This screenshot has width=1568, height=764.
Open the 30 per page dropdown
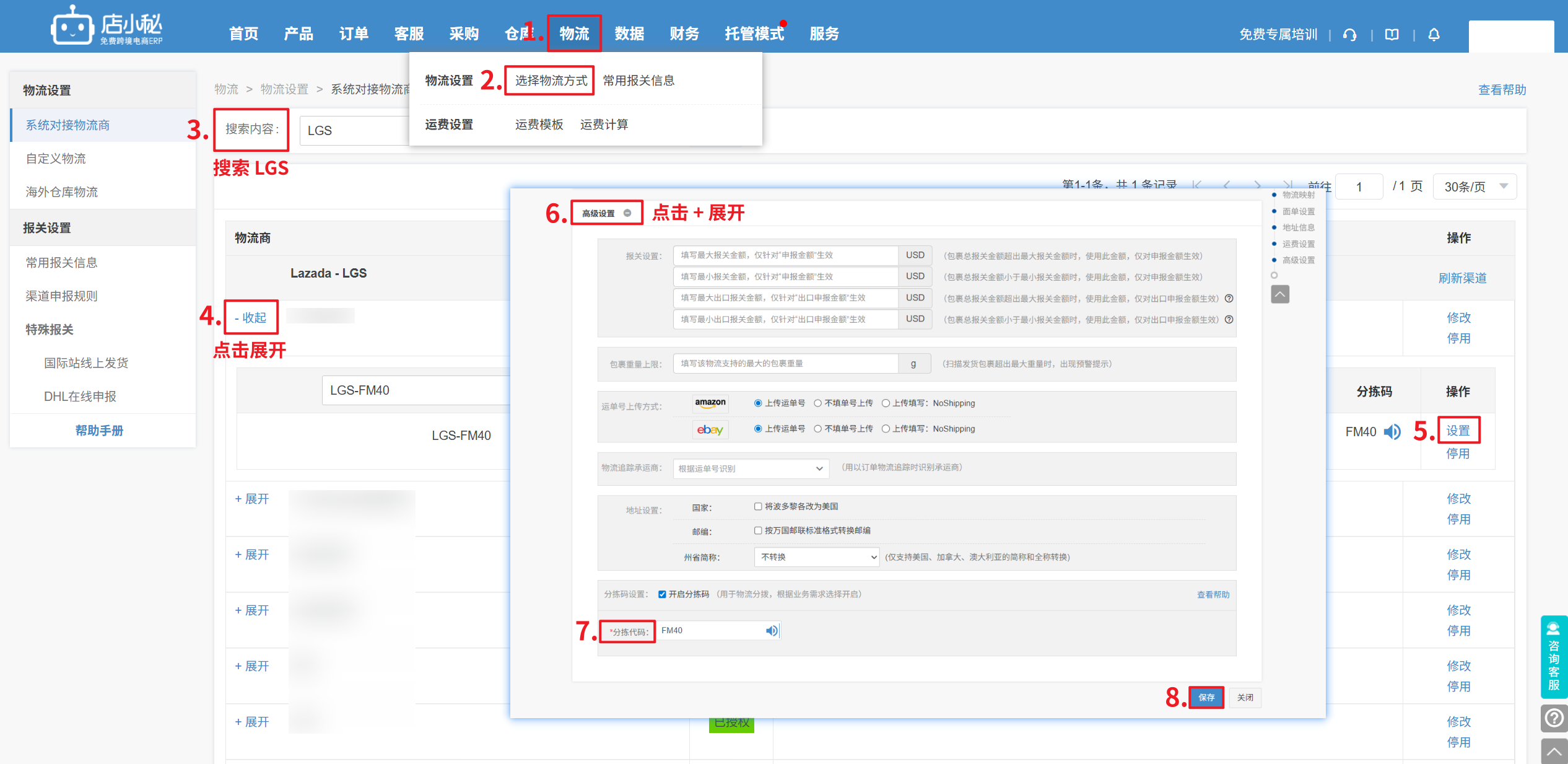[x=1474, y=187]
